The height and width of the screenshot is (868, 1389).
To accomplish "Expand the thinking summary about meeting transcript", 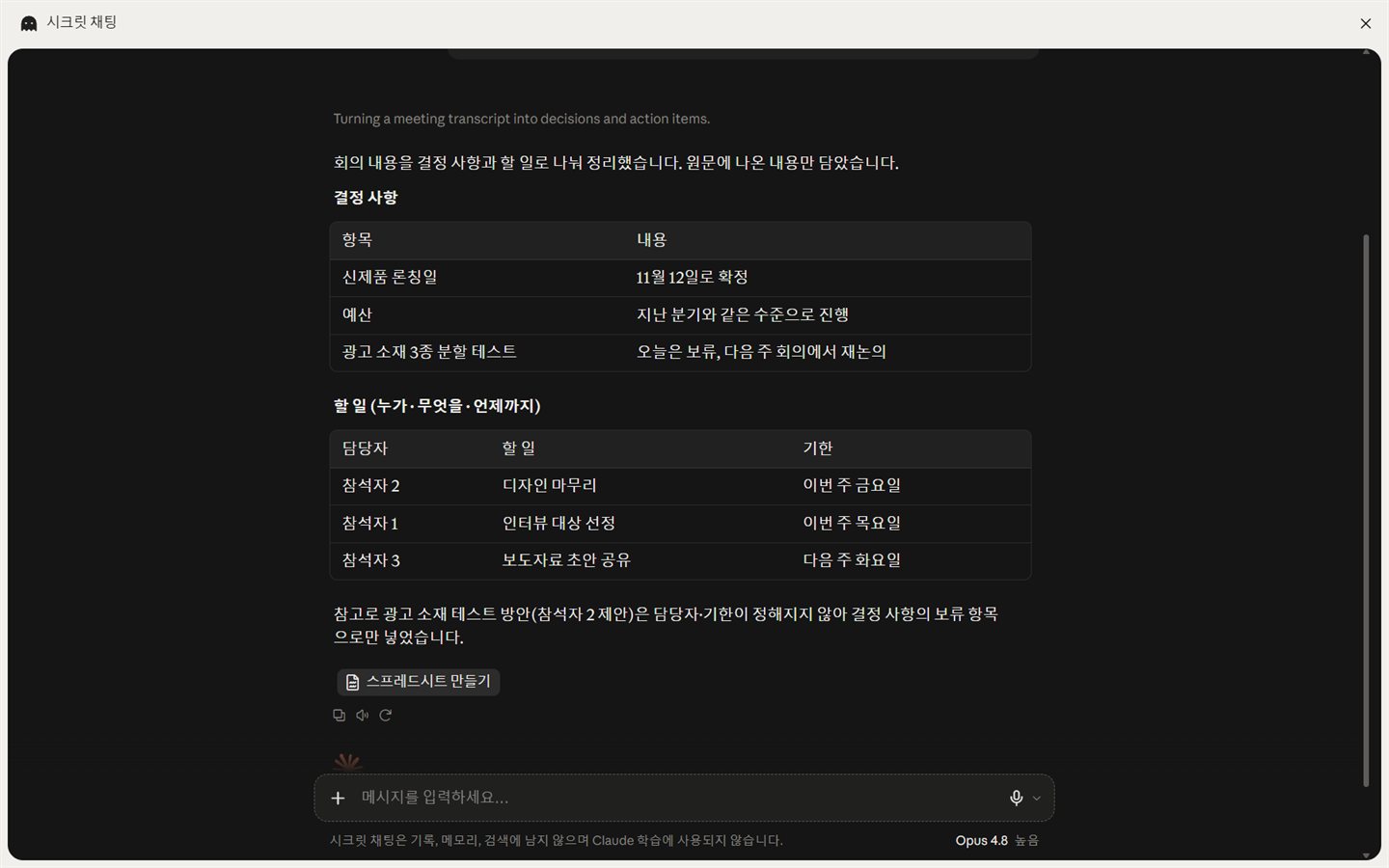I will click(x=522, y=119).
